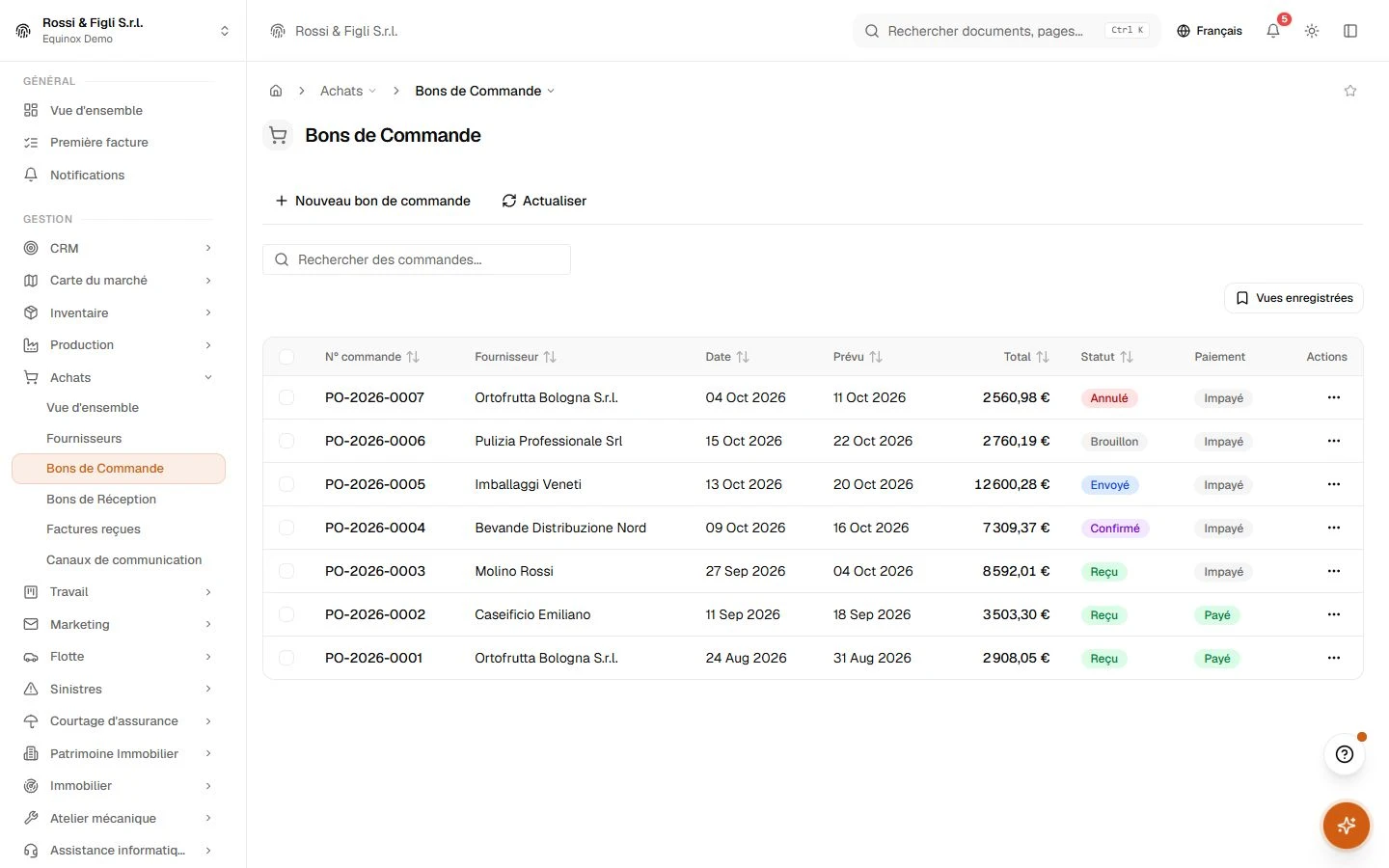Sort table by Total arrows
Screen dimensions: 1389x868
tap(1043, 357)
